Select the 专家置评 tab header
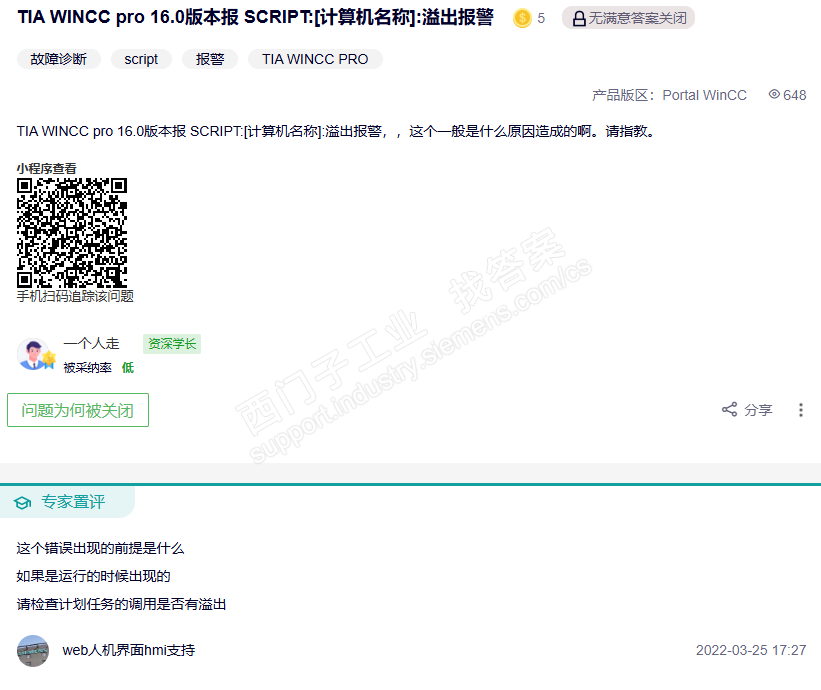Image resolution: width=821 pixels, height=690 pixels. click(67, 502)
